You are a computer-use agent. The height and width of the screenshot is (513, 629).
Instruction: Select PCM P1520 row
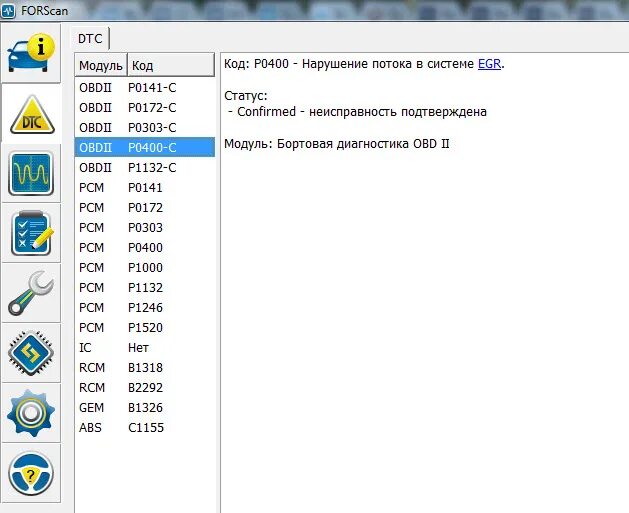click(x=145, y=328)
